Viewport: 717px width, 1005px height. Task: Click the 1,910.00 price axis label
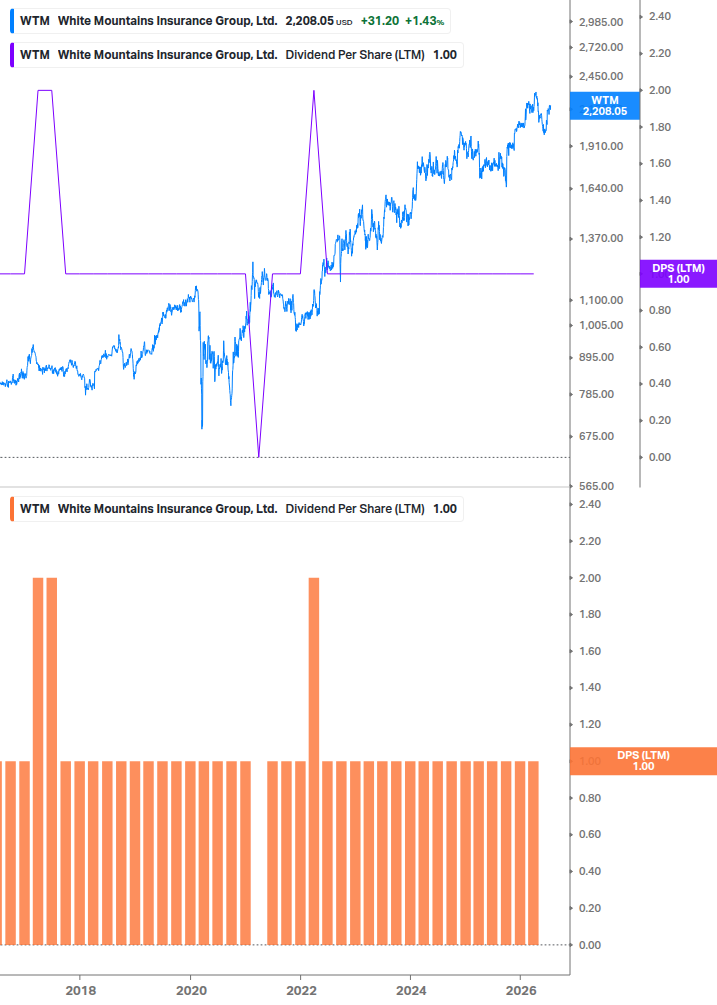[601, 146]
